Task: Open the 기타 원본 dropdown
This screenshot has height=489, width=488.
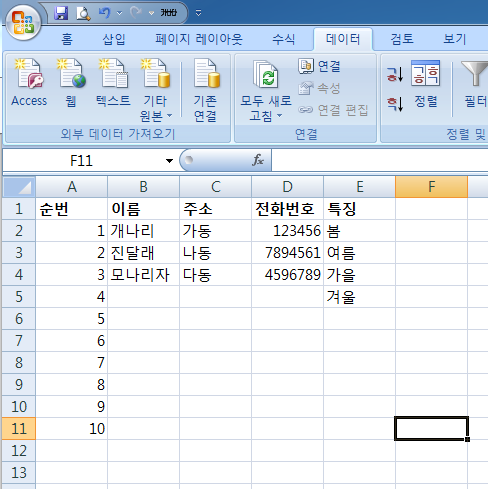Action: 155,90
